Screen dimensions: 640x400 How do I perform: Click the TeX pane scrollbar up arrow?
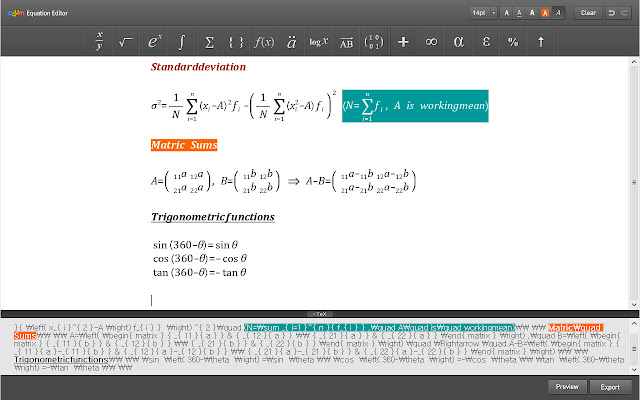point(634,323)
